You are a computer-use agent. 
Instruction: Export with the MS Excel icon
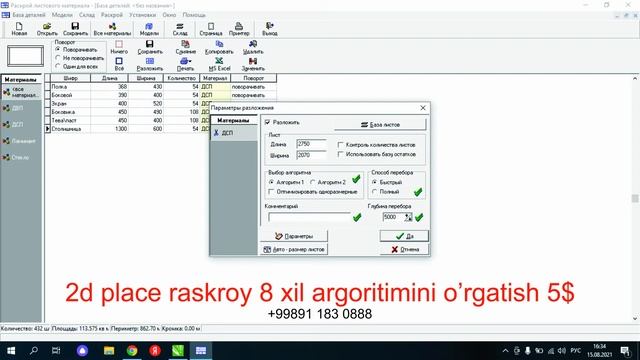click(x=220, y=64)
